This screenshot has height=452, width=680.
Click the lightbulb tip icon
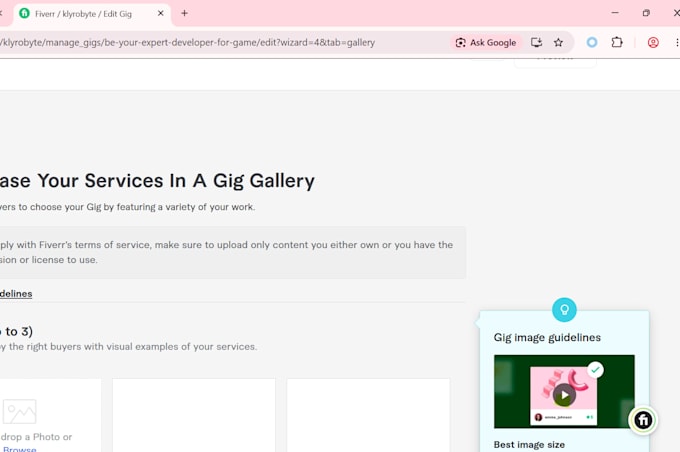564,310
